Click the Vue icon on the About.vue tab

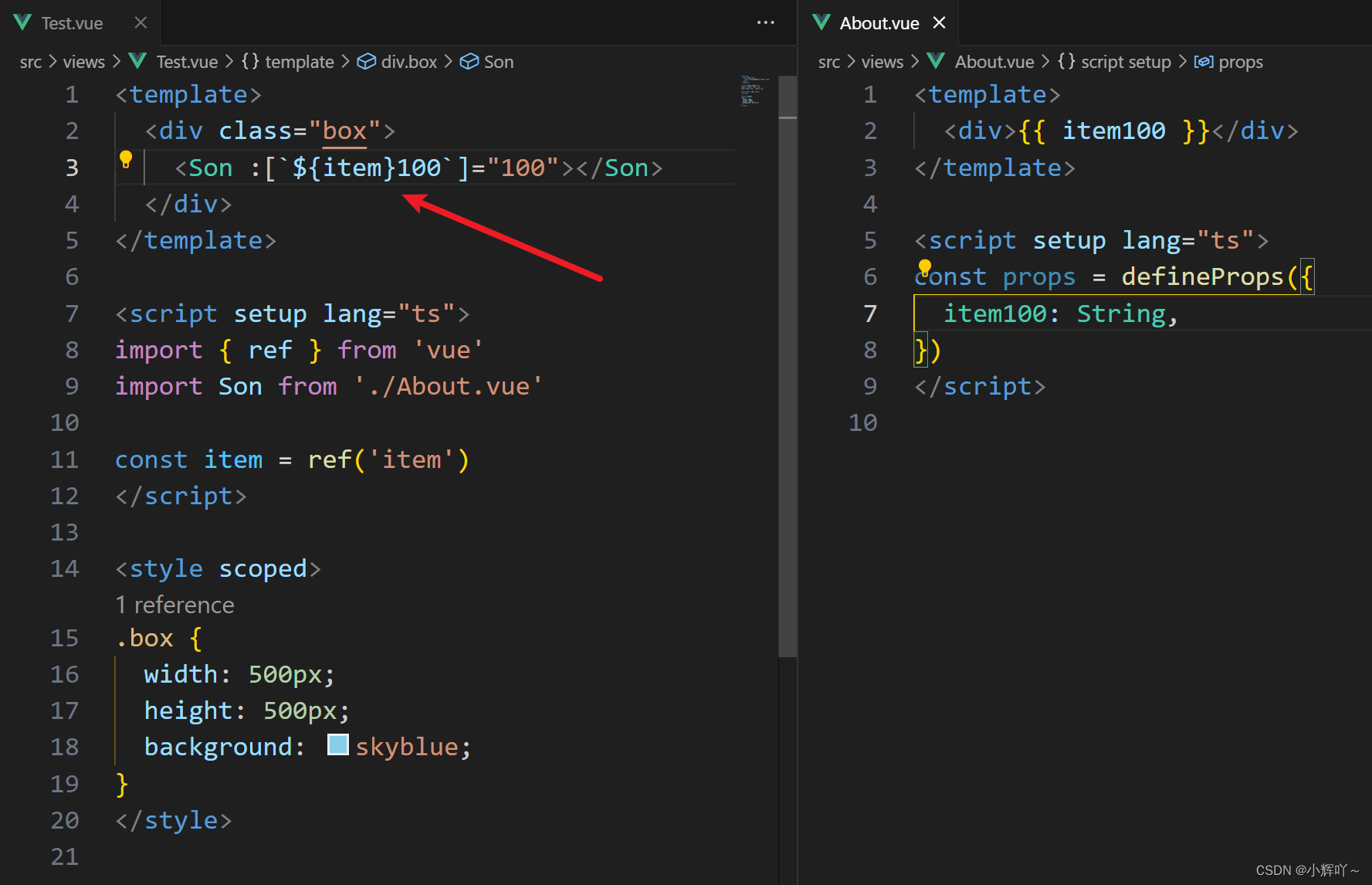822,22
